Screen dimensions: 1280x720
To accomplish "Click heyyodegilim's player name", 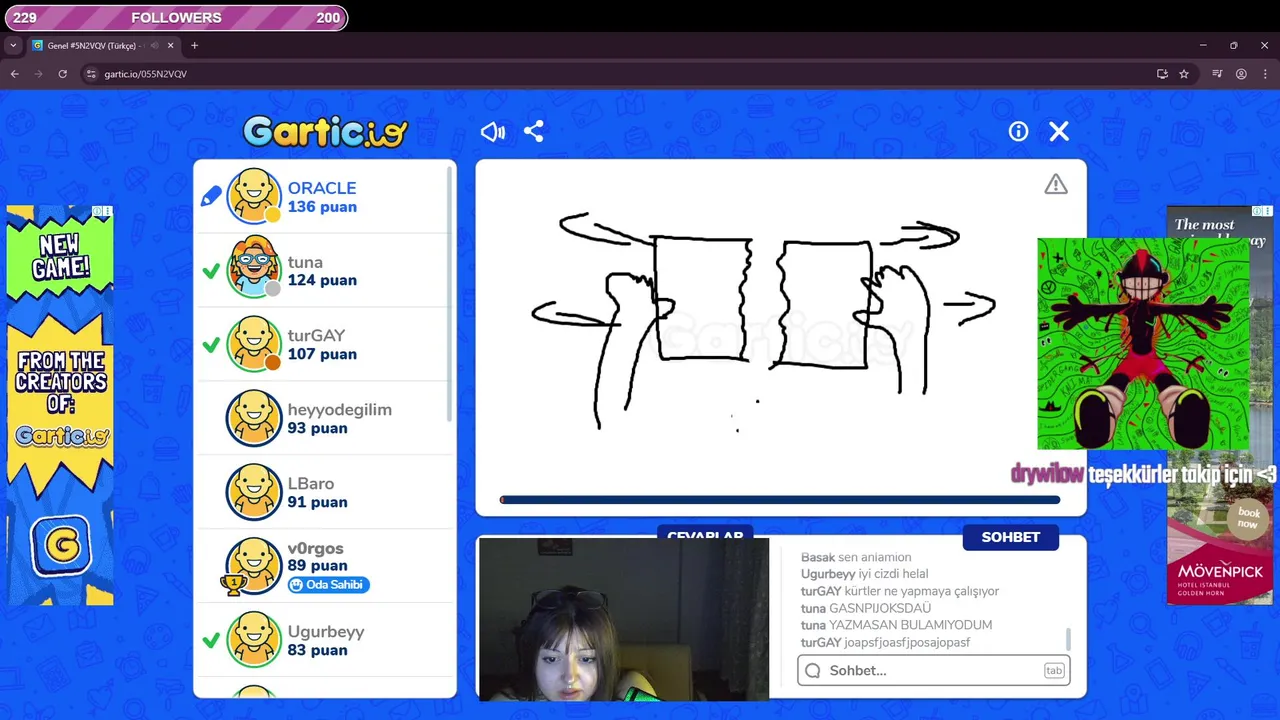I will pyautogui.click(x=340, y=410).
